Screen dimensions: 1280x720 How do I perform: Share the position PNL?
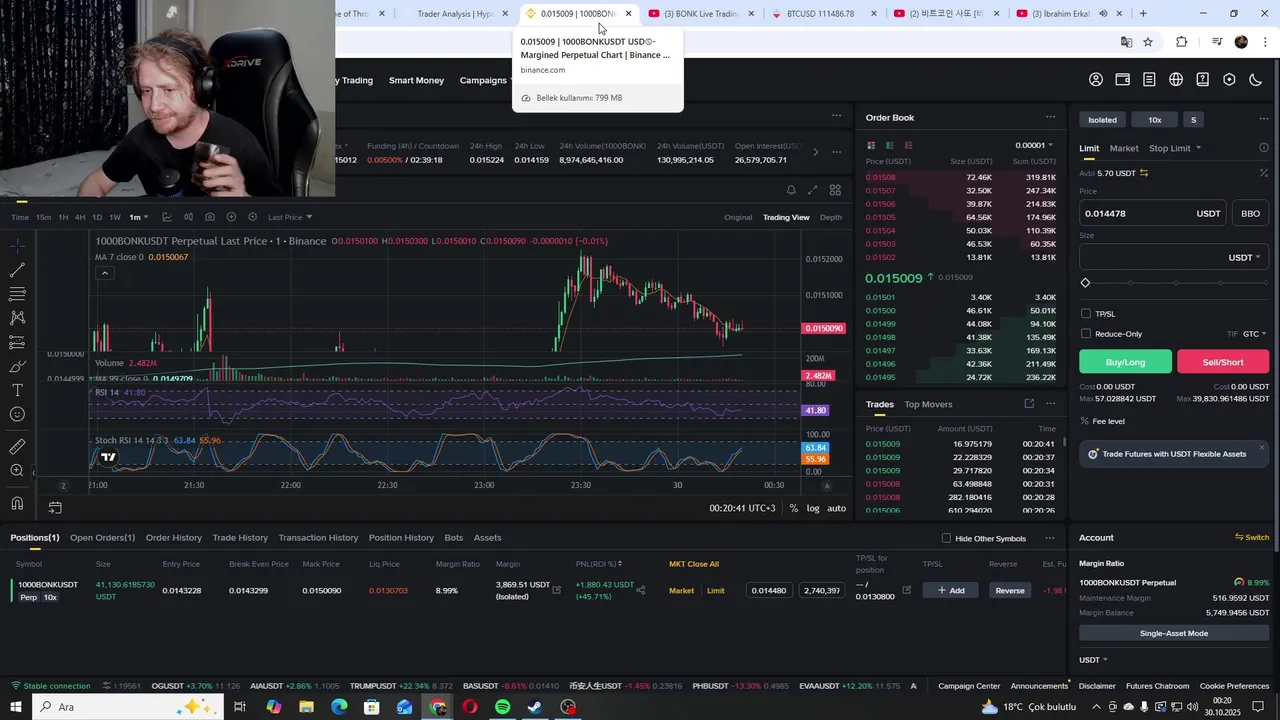pos(640,590)
